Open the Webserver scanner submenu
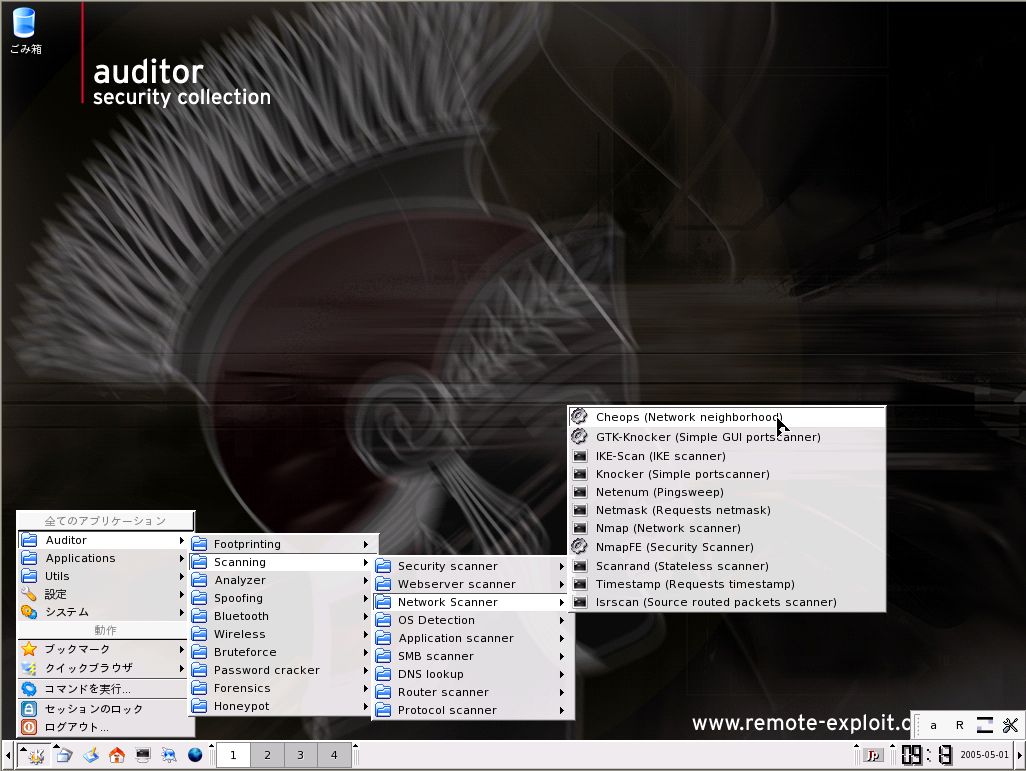This screenshot has width=1026, height=771. 472,584
